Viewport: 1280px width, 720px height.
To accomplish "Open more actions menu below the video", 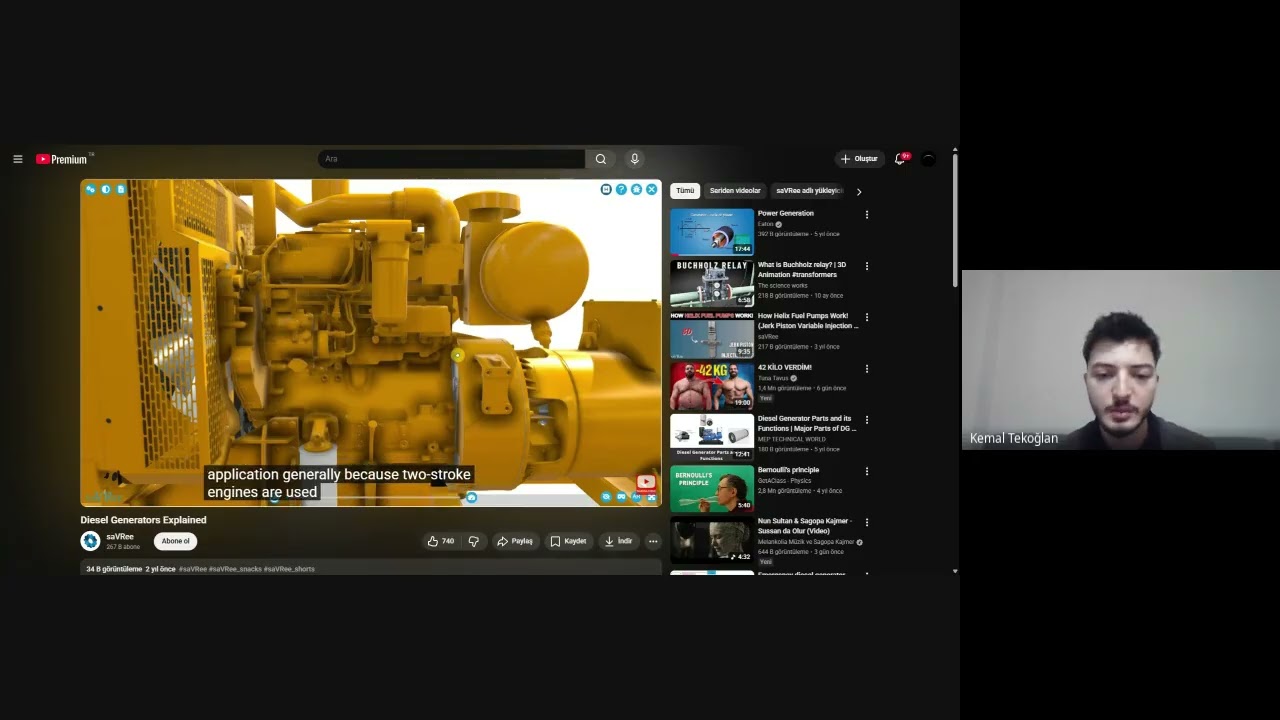I will pos(653,541).
